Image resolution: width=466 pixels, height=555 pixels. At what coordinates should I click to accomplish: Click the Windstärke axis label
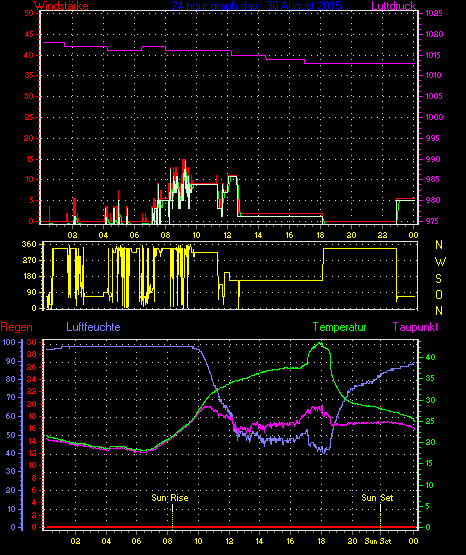pos(61,5)
